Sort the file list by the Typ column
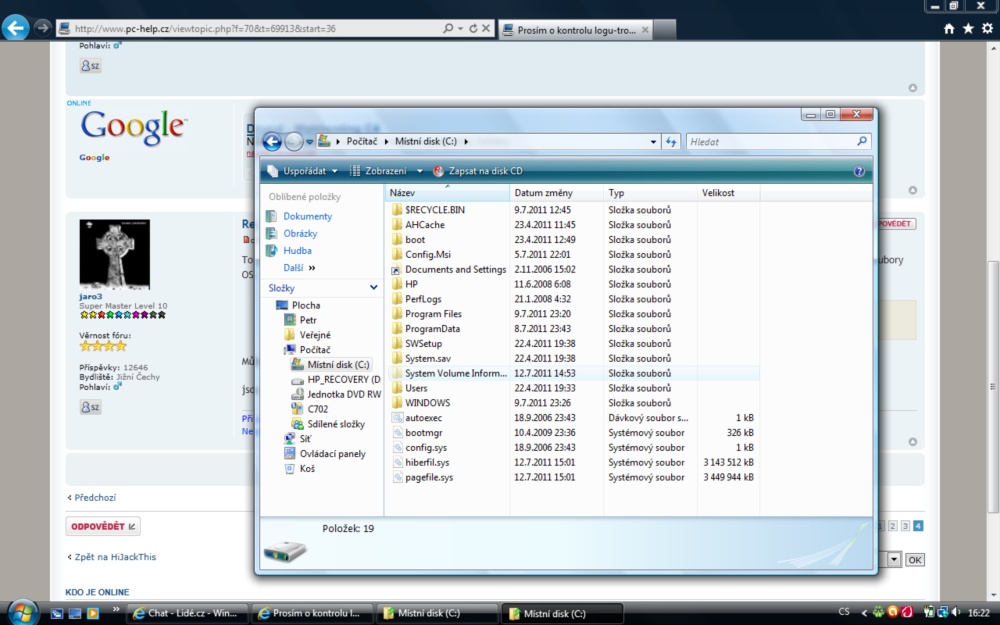Screen dimensions: 1000x625 pos(650,193)
